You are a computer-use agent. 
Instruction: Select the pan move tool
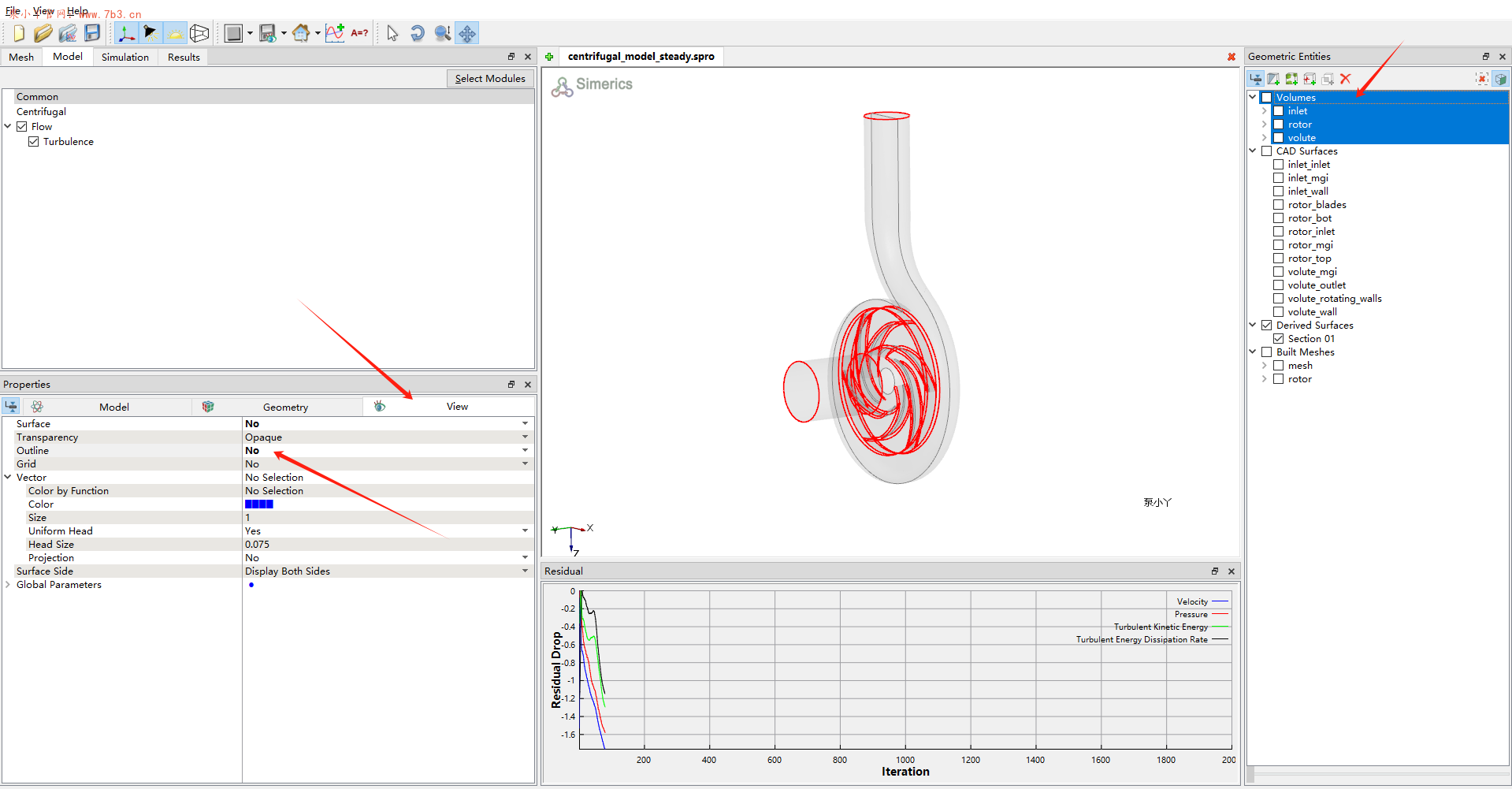pyautogui.click(x=467, y=33)
